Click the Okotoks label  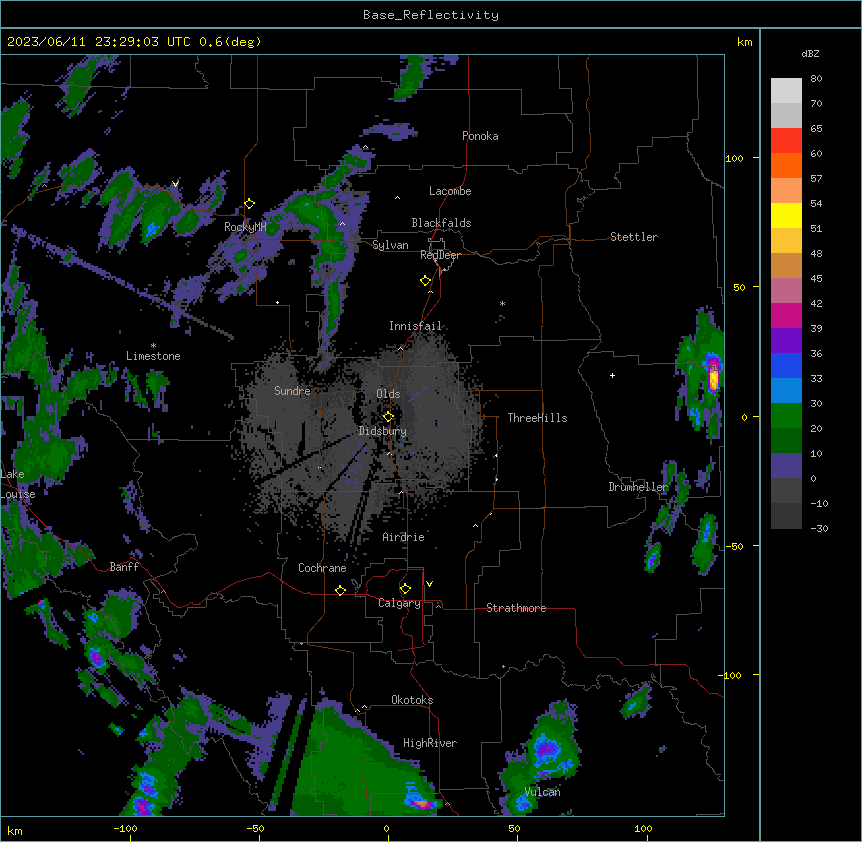[x=412, y=700]
